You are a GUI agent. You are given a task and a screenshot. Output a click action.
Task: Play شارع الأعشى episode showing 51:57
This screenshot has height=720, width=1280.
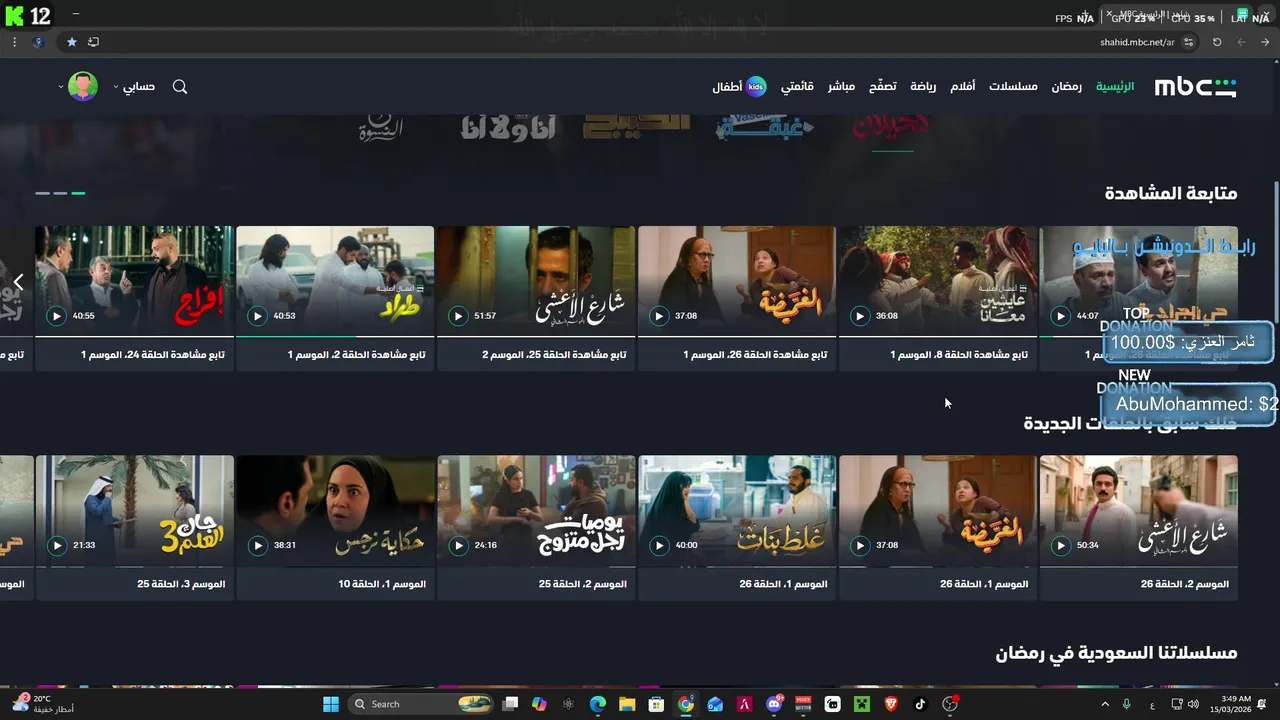458,316
